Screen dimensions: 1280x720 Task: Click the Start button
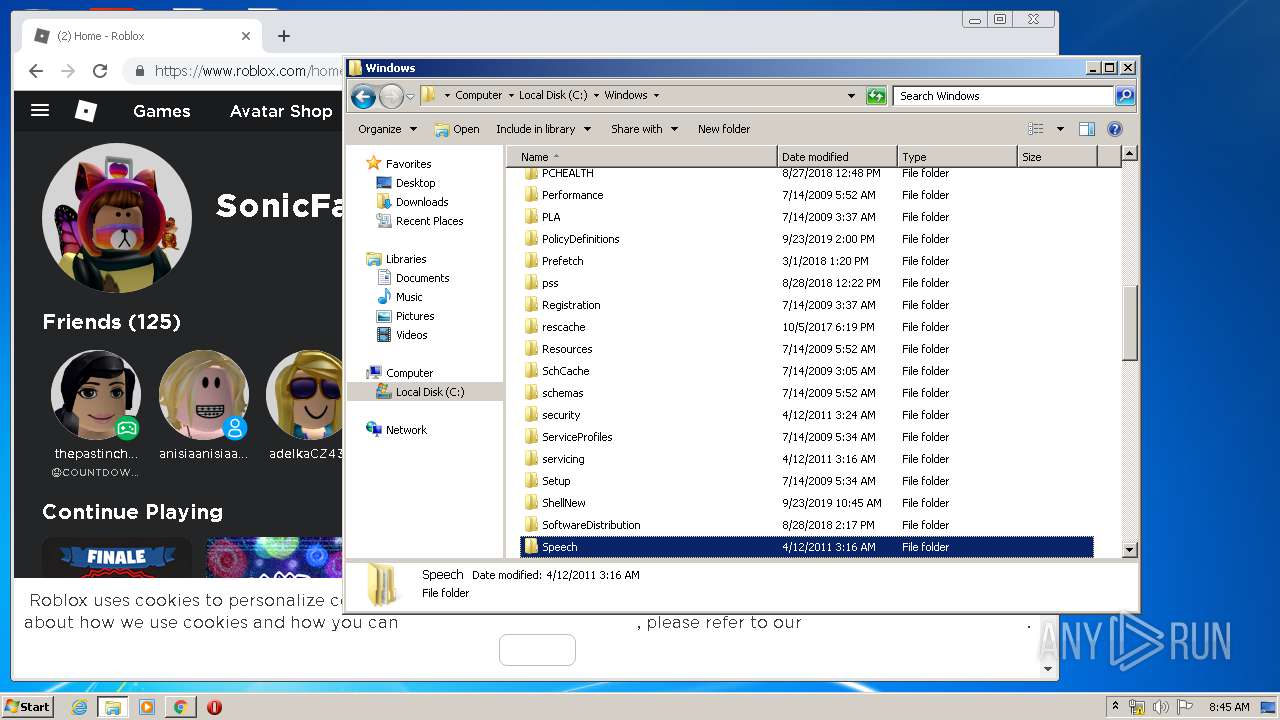pyautogui.click(x=27, y=707)
